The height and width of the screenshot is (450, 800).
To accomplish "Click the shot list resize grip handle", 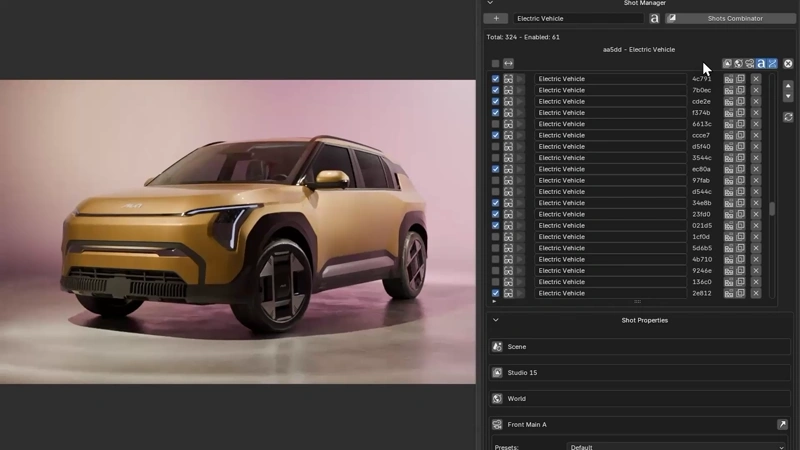I will 637,302.
